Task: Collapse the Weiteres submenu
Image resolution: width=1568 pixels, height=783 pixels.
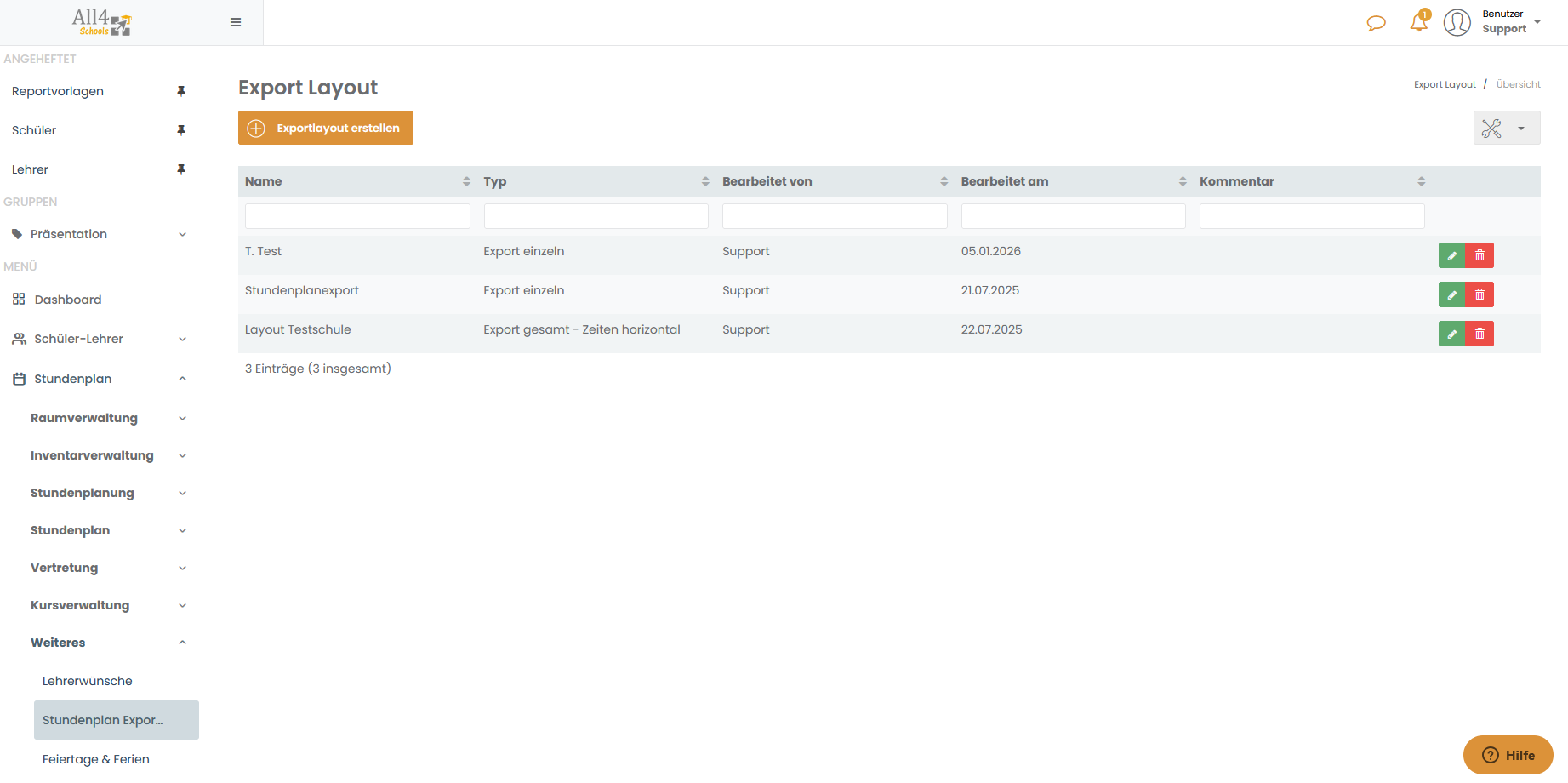Action: [108, 643]
